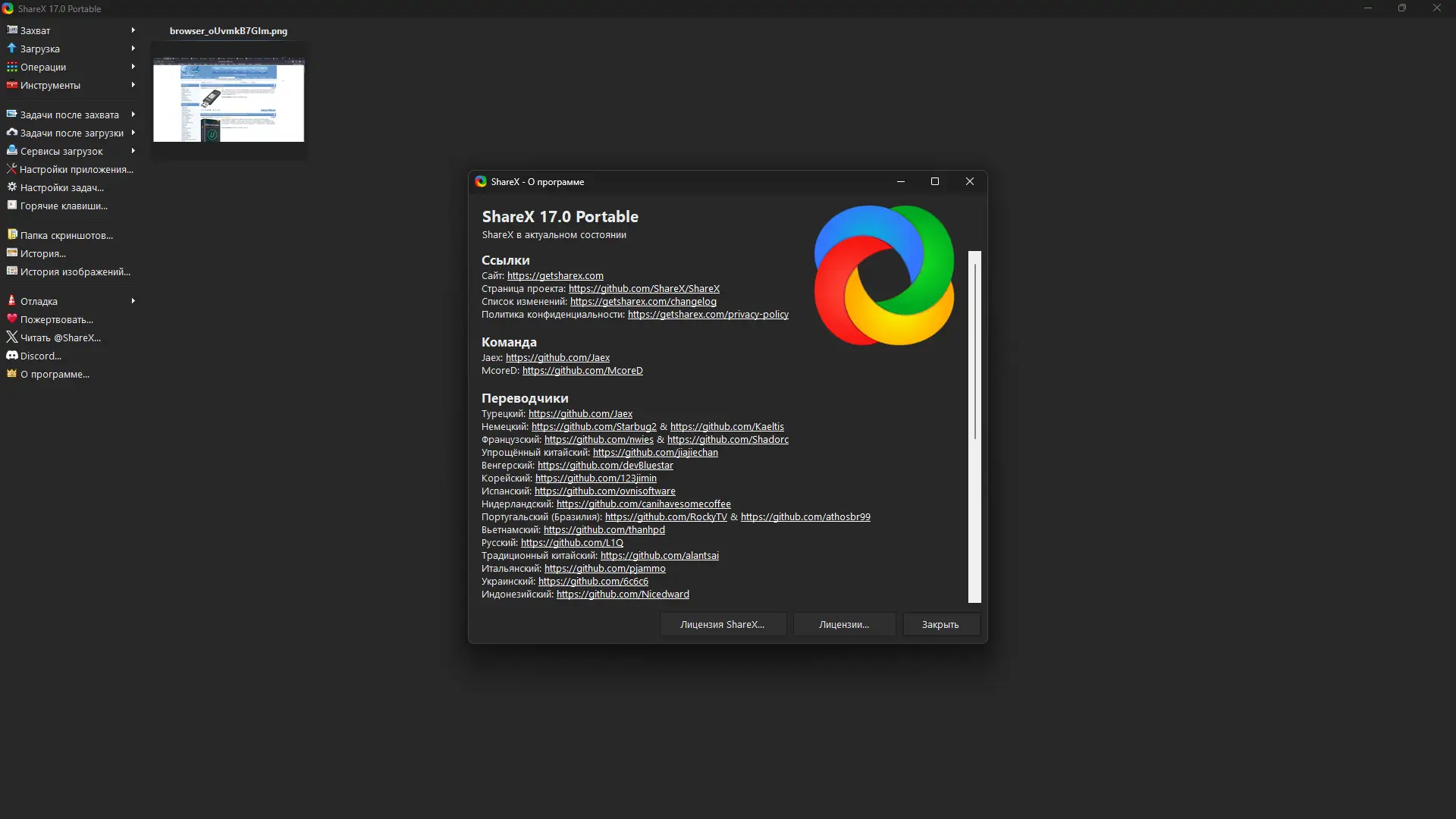
Task: Click the About dialog vertical scrollbar
Action: [x=974, y=349]
